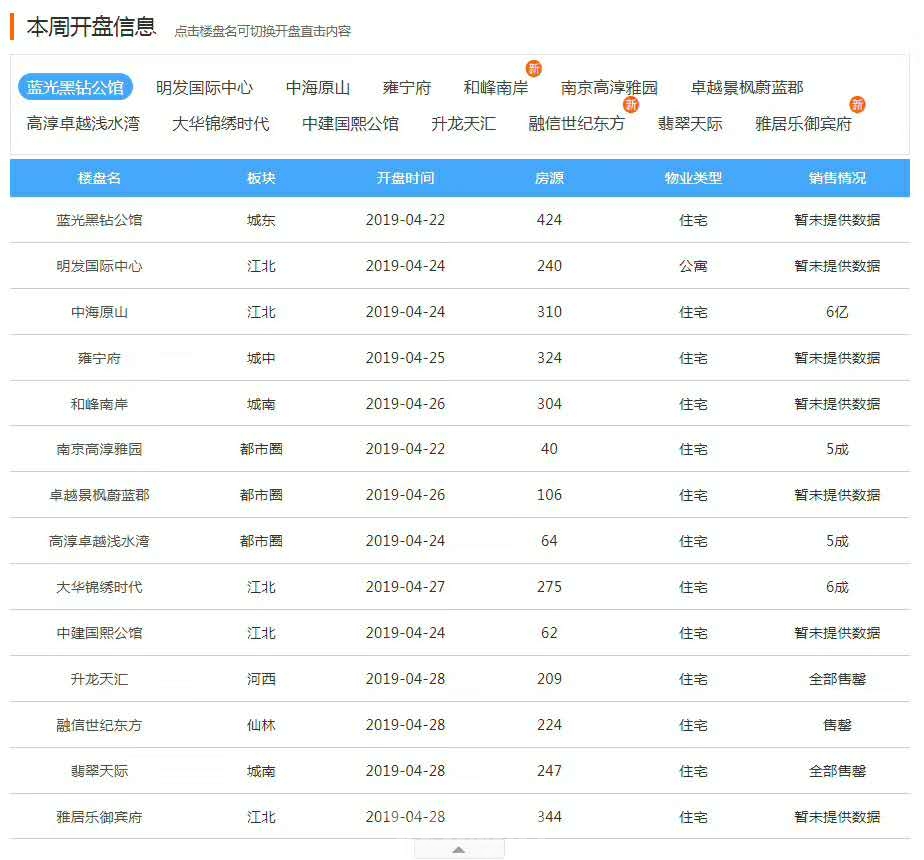
Task: Click 蓝光黑钻公馆 in the table's first row
Action: (99, 220)
